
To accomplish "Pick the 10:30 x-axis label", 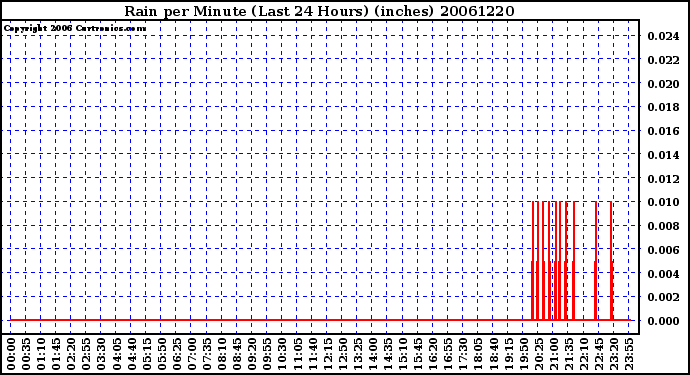I will 282,354.
